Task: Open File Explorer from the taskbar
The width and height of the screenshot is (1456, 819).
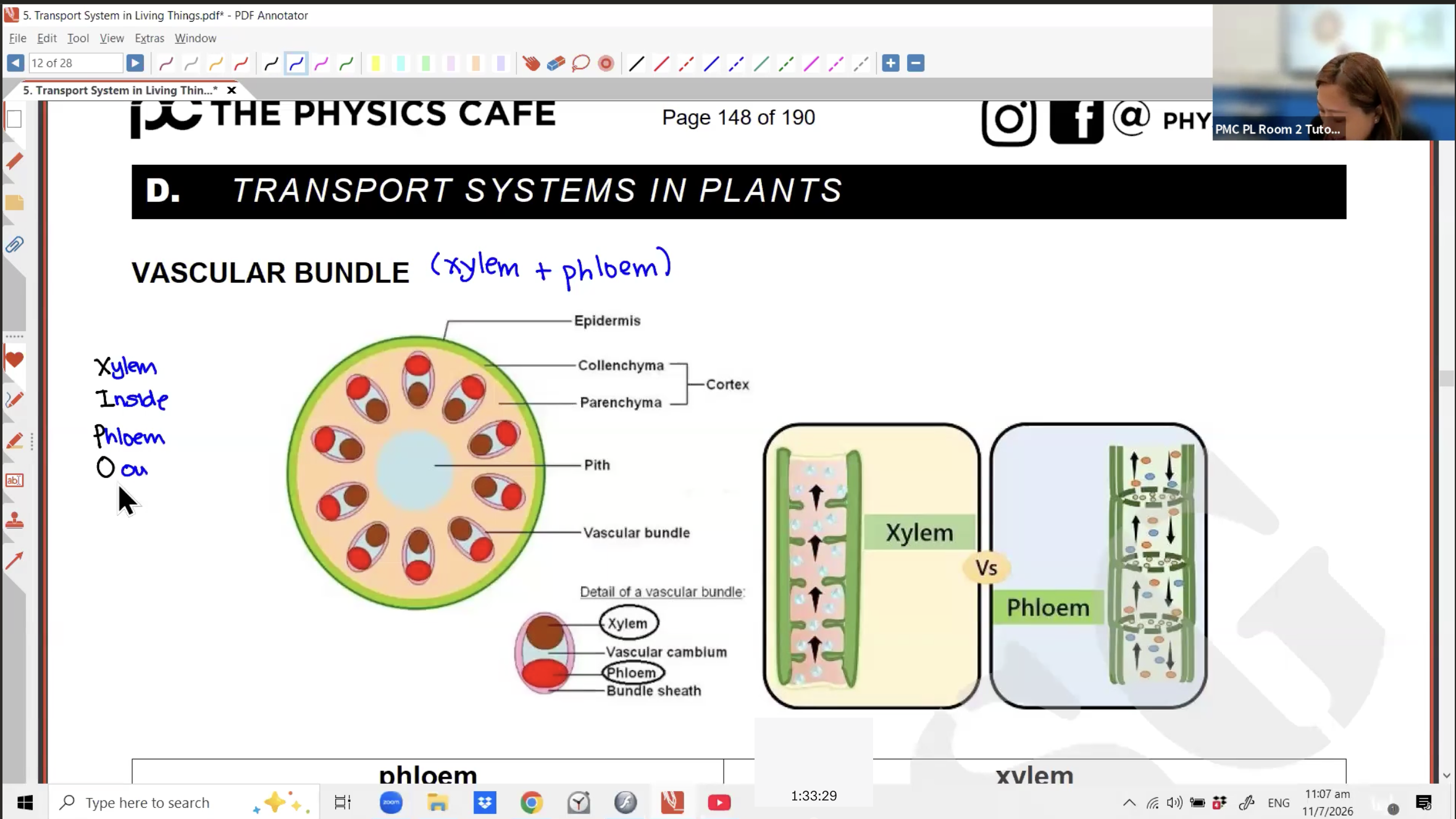Action: [438, 802]
